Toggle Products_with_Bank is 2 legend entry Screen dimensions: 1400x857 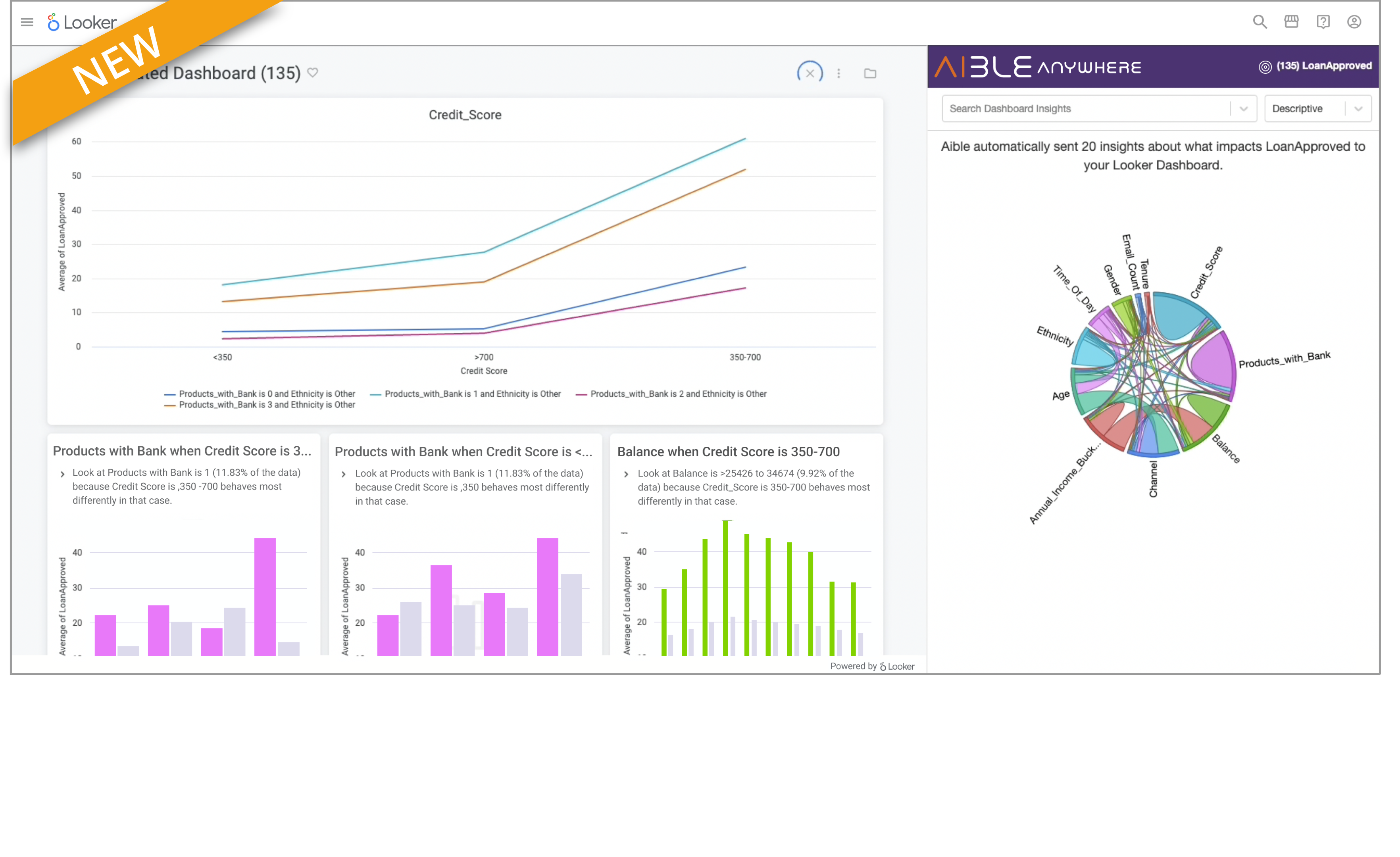pos(671,394)
